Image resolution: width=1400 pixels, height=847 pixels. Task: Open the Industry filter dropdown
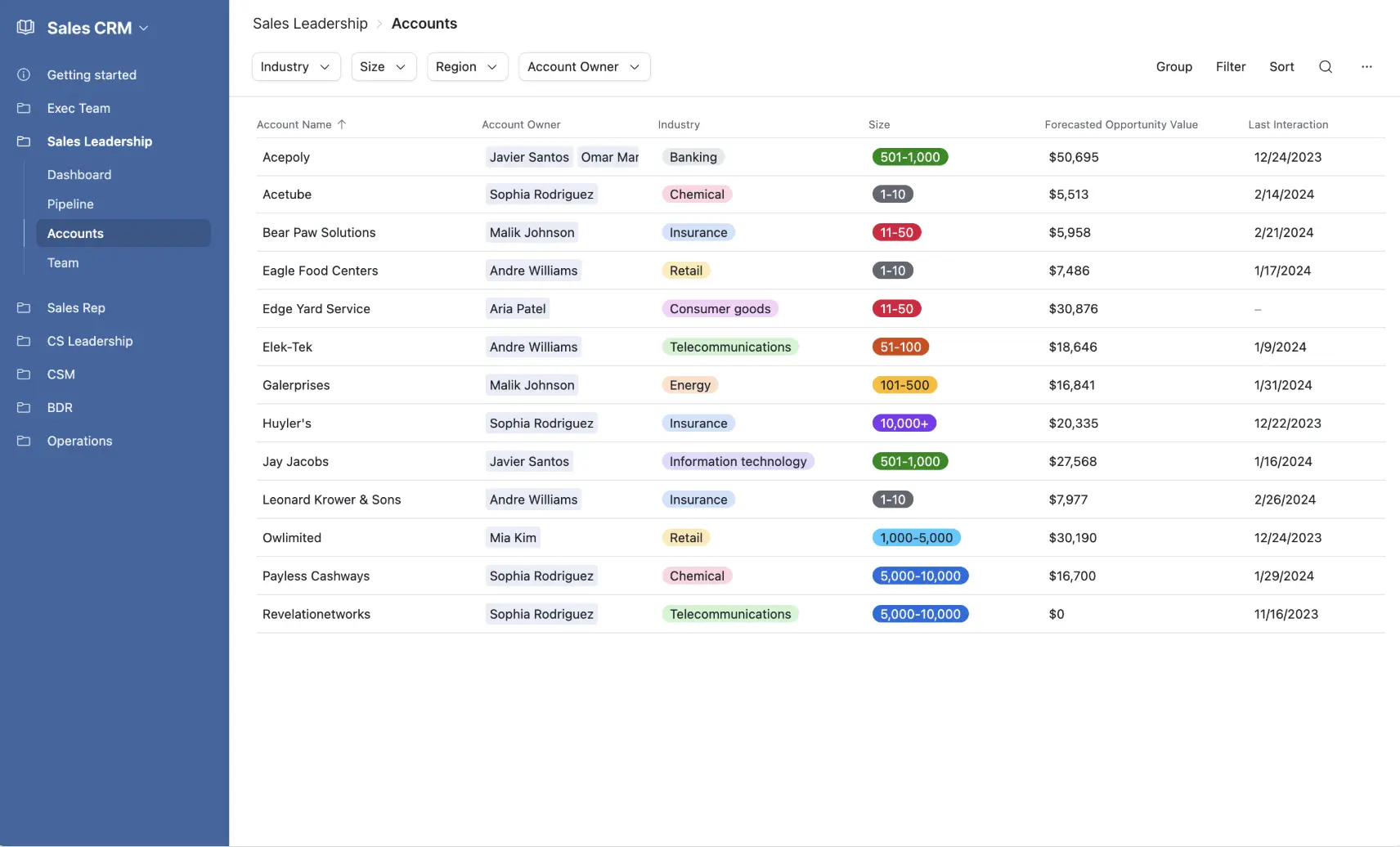point(295,67)
